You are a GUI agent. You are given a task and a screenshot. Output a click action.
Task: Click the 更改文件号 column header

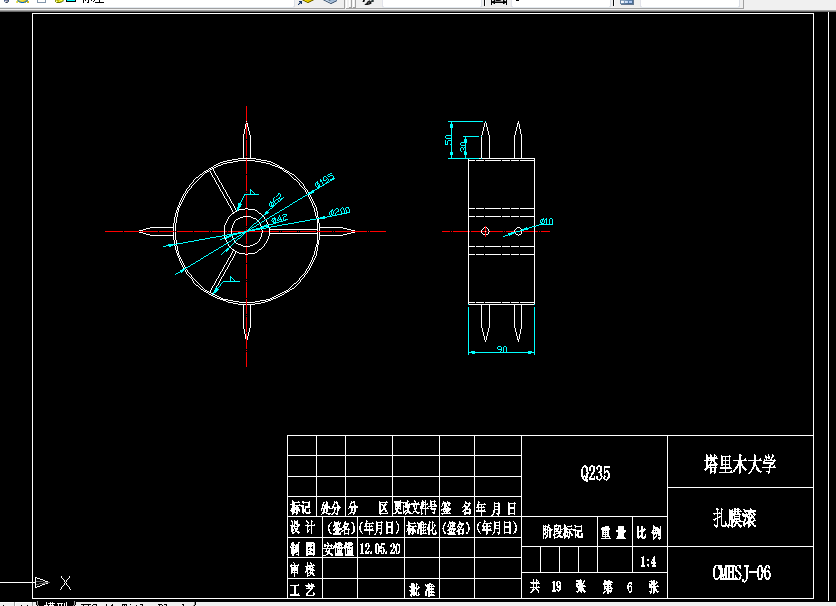pos(415,507)
